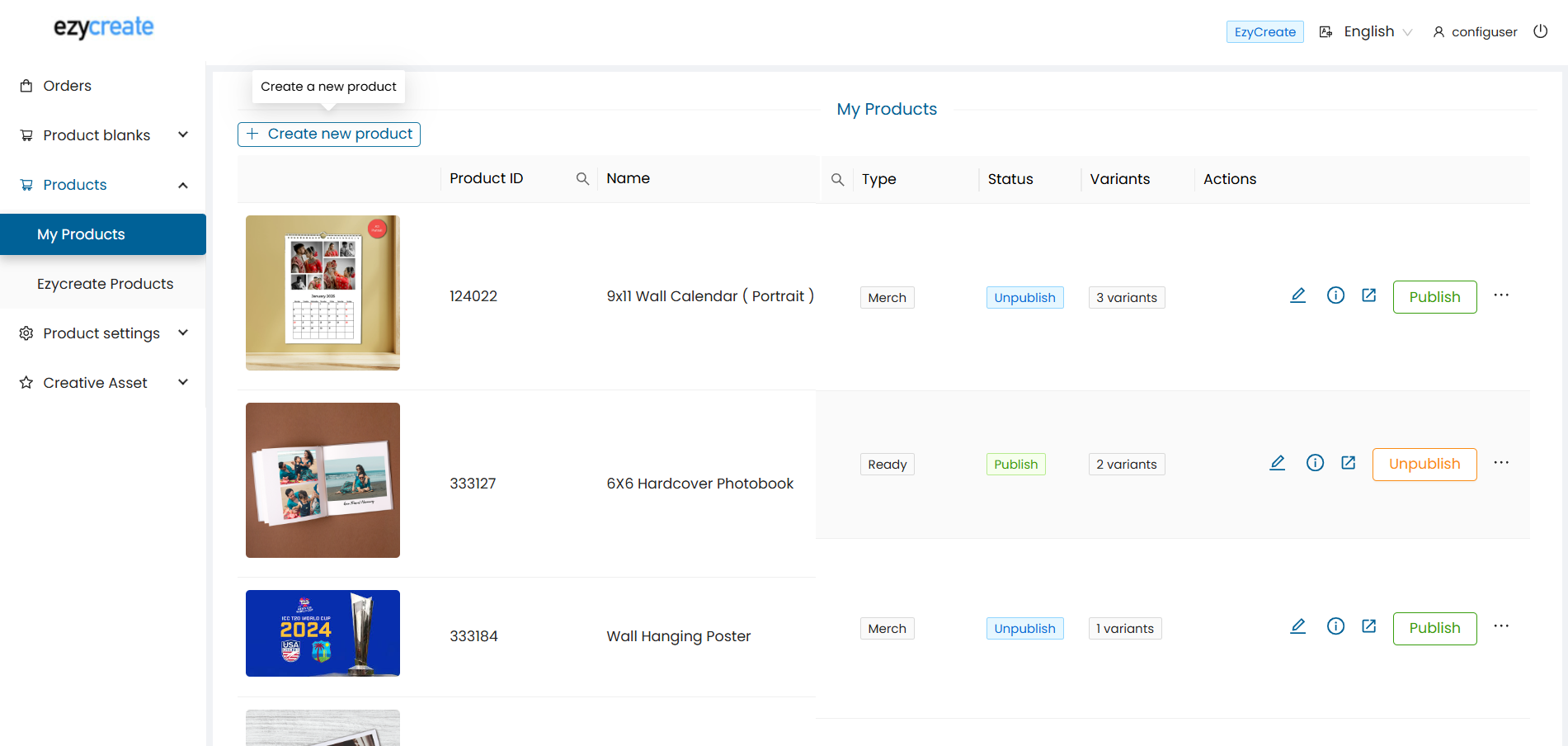
Task: Search by Product ID magnifier icon
Action: pyautogui.click(x=582, y=179)
